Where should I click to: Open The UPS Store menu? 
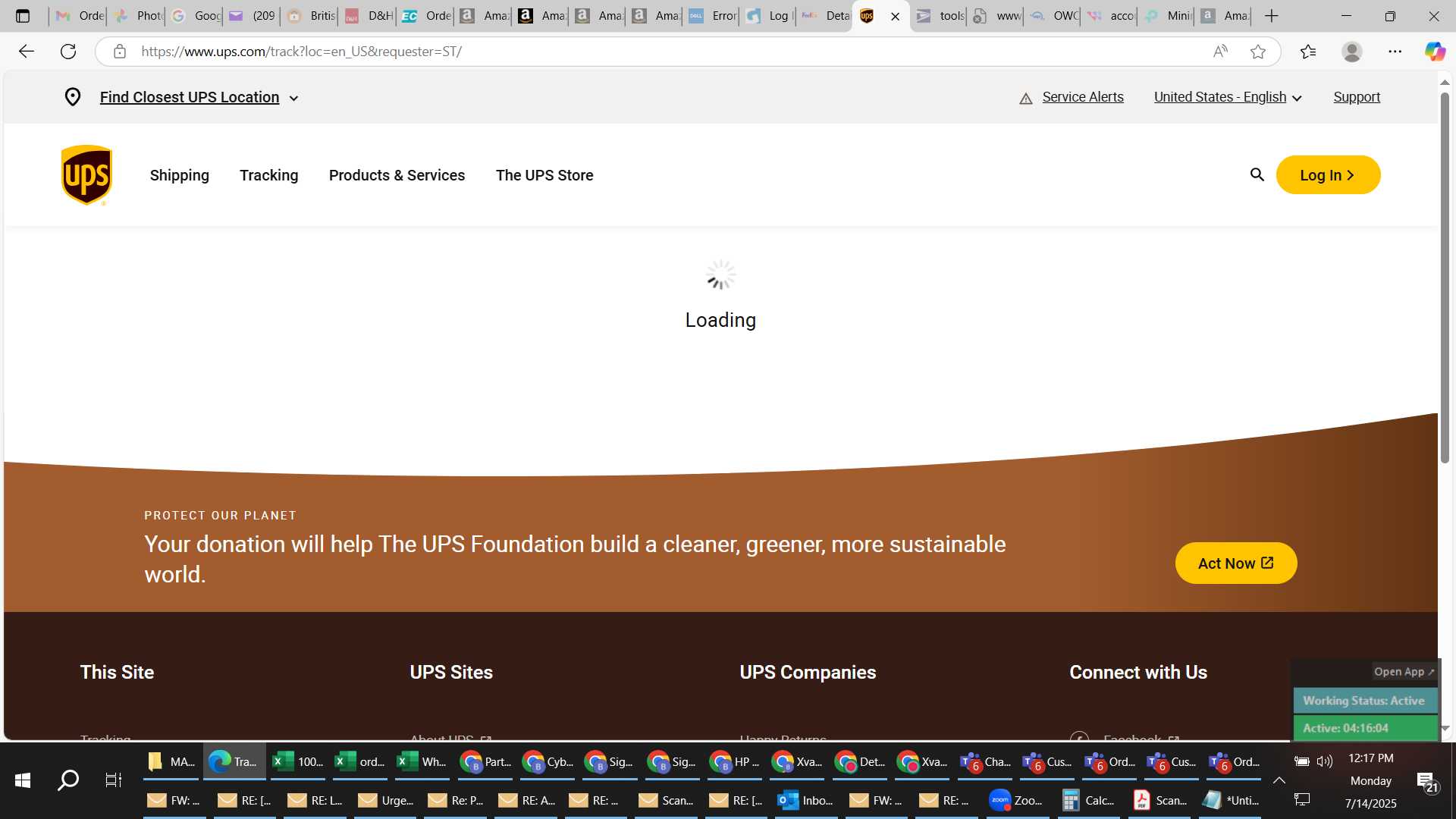544,175
